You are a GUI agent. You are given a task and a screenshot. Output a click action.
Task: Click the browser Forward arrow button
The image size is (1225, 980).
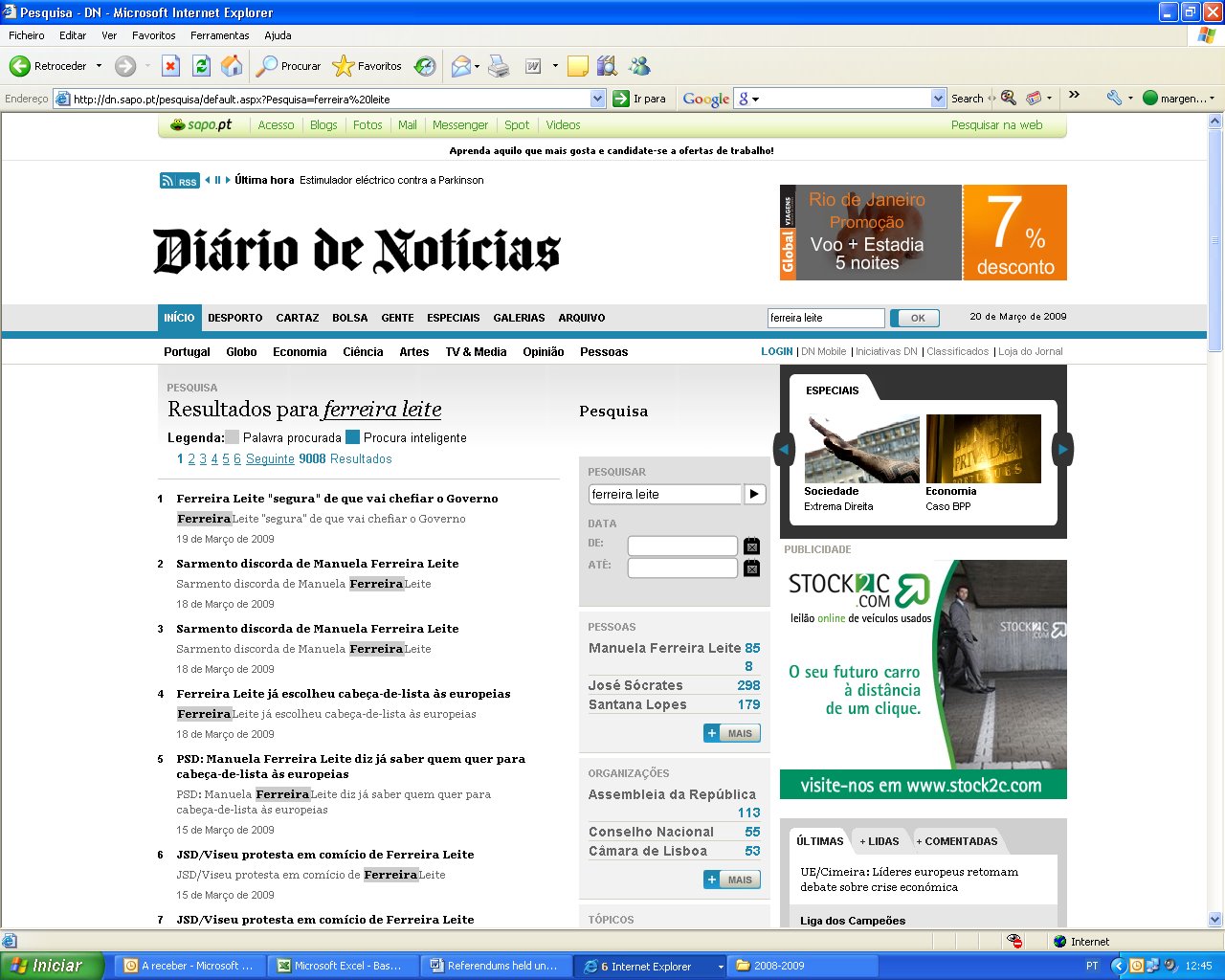[125, 66]
